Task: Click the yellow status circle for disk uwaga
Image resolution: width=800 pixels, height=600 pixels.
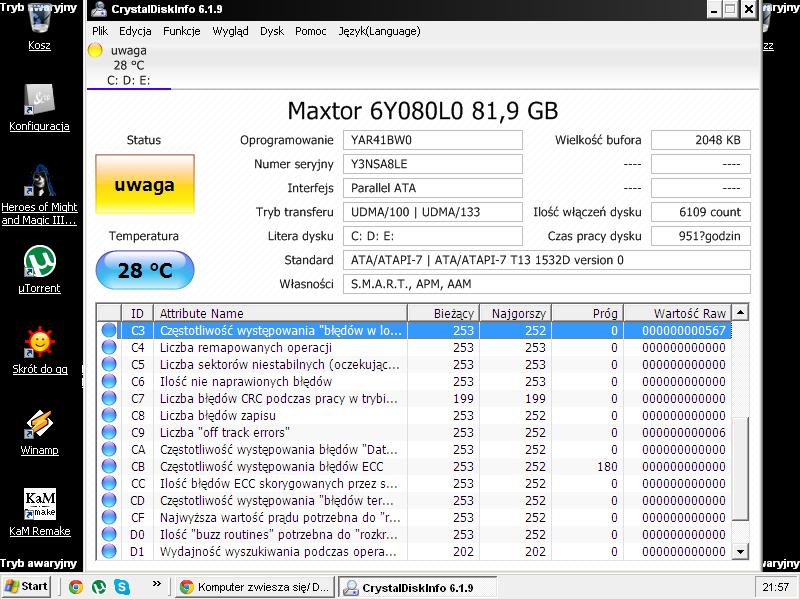Action: pyautogui.click(x=95, y=50)
